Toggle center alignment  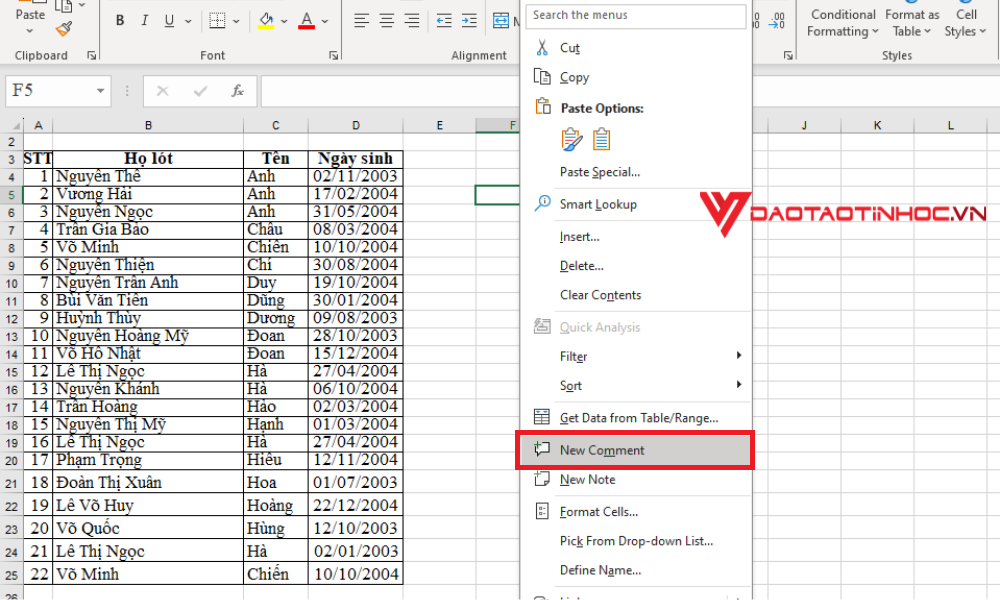(386, 20)
